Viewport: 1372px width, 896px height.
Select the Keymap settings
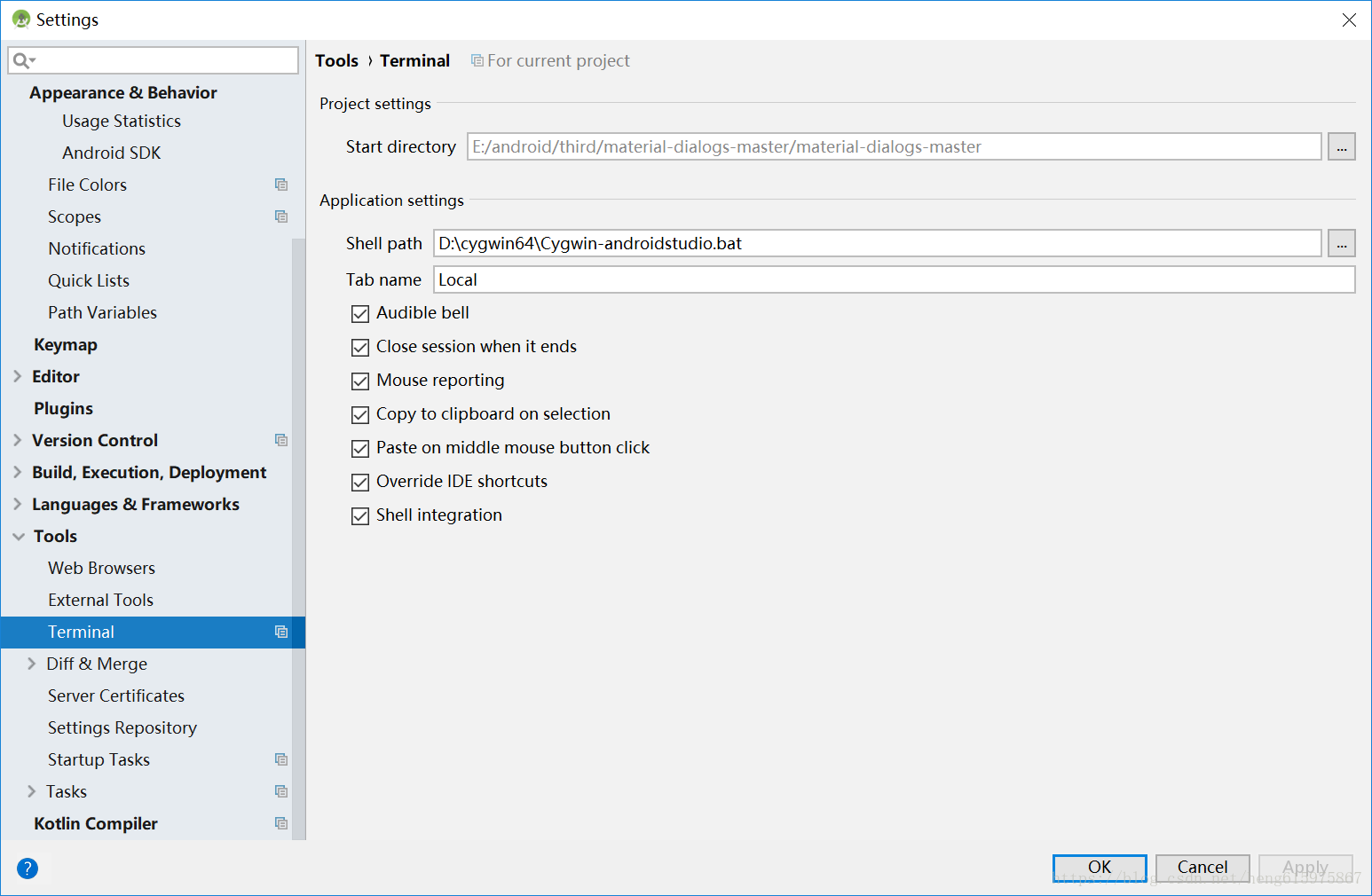coord(66,344)
